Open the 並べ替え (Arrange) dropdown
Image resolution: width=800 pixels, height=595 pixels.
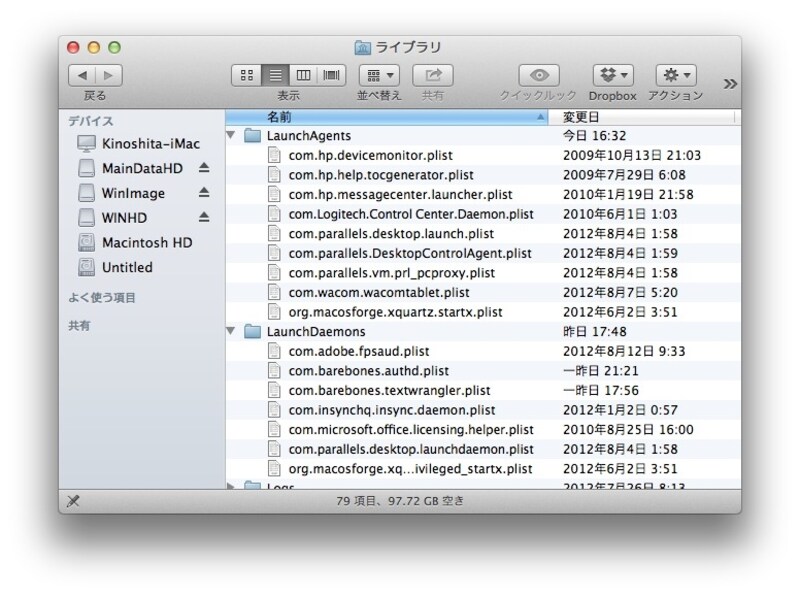tap(378, 74)
